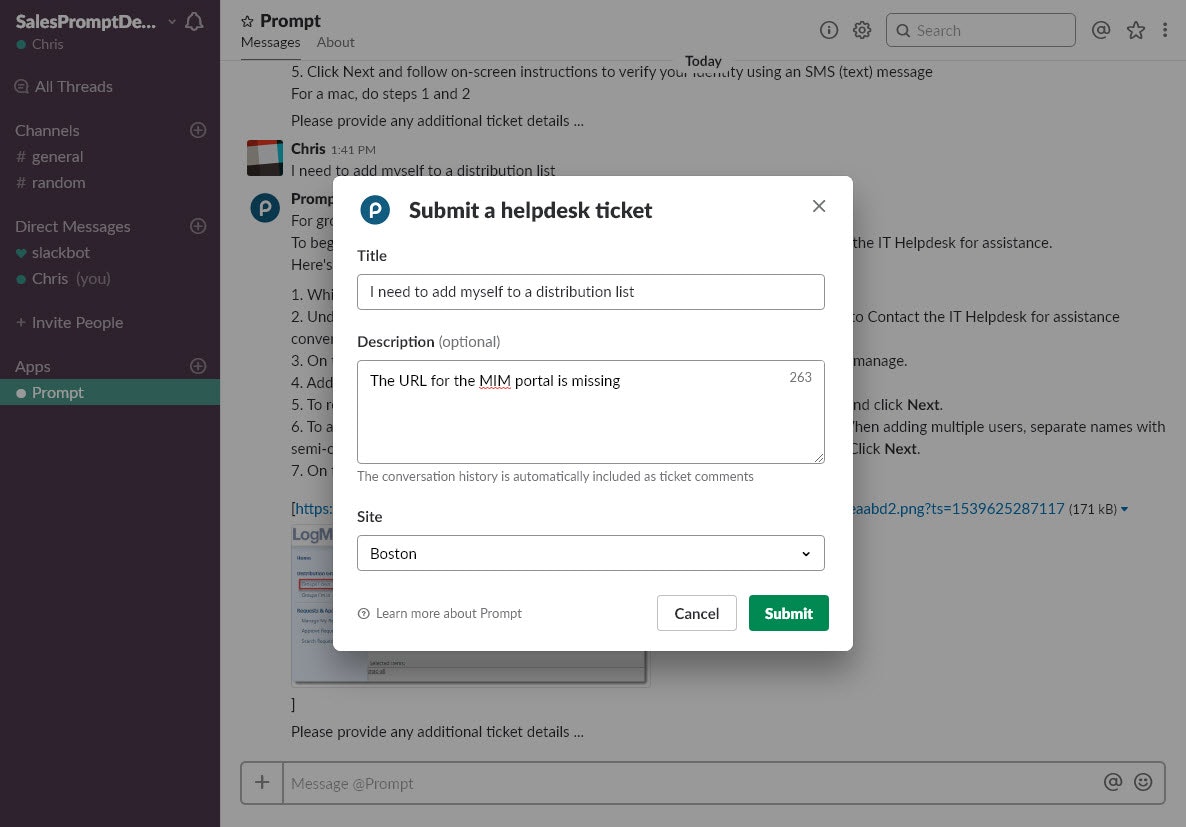Switch to the About tab
The width and height of the screenshot is (1186, 827).
coord(335,42)
